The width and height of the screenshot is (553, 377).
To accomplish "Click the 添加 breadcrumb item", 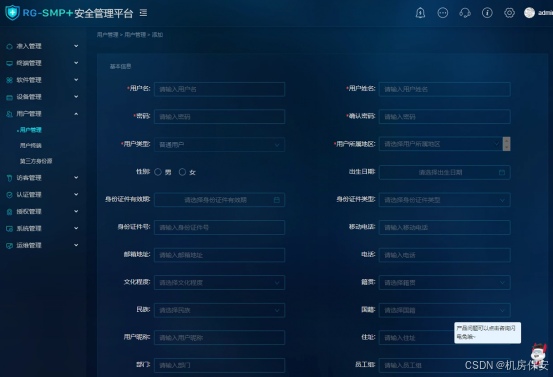I will click(157, 35).
